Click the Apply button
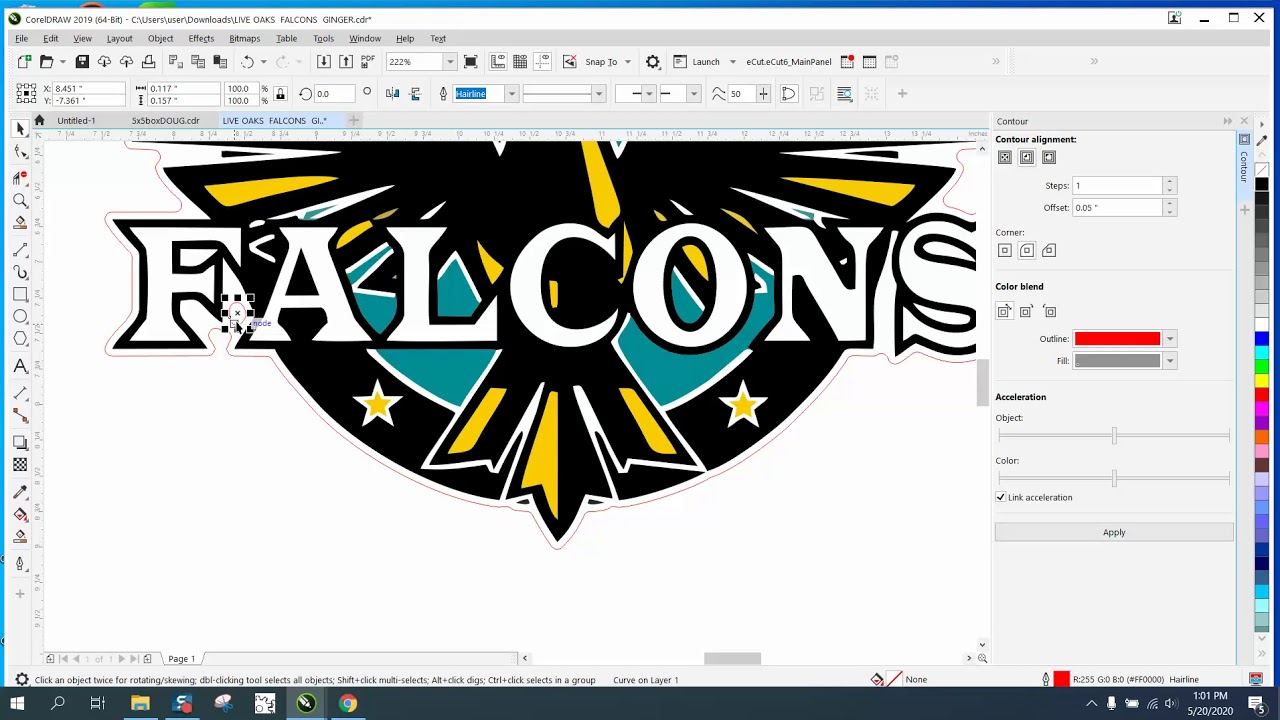Image resolution: width=1280 pixels, height=720 pixels. coord(1114,533)
